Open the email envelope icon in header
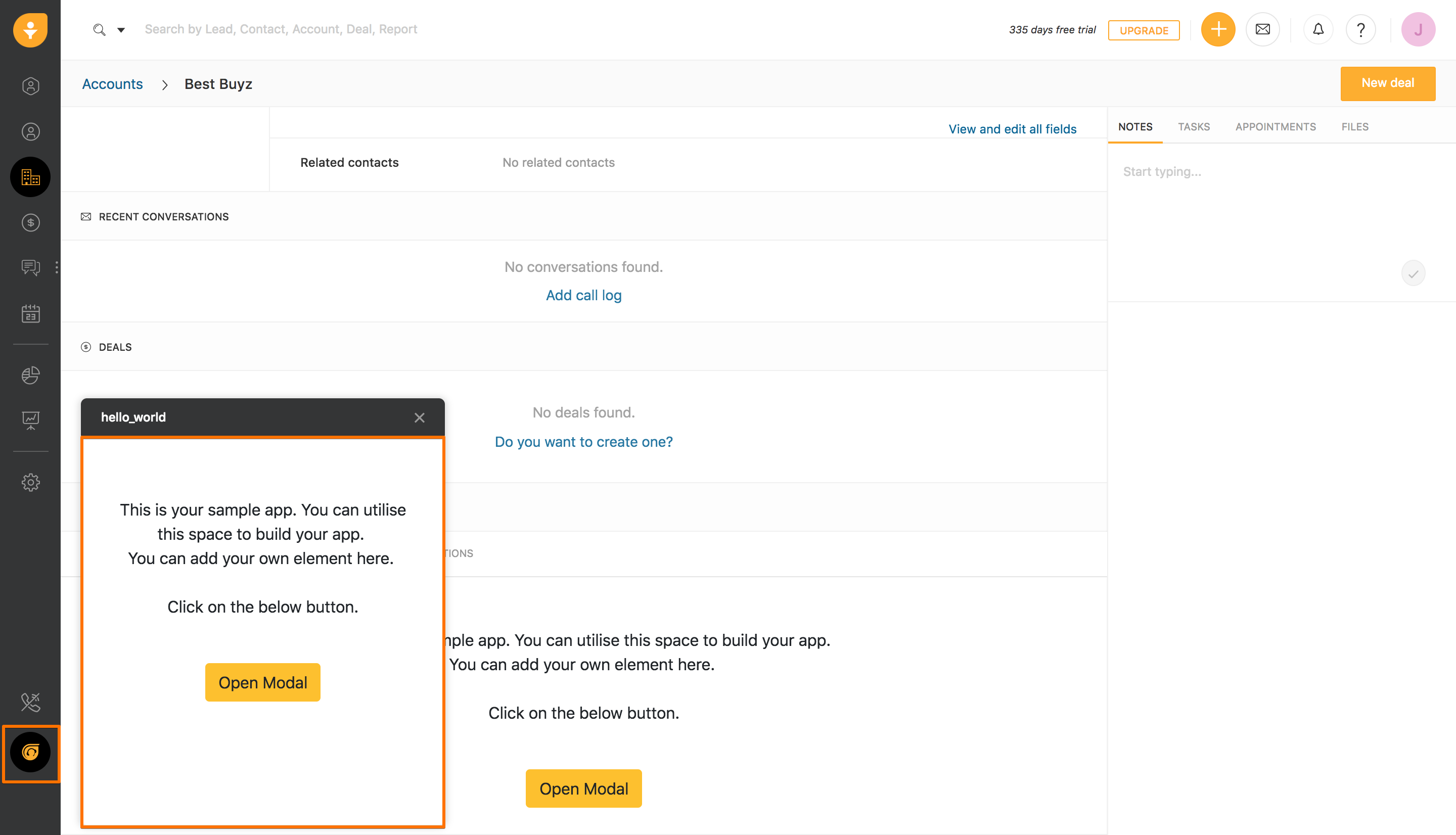 [1262, 29]
